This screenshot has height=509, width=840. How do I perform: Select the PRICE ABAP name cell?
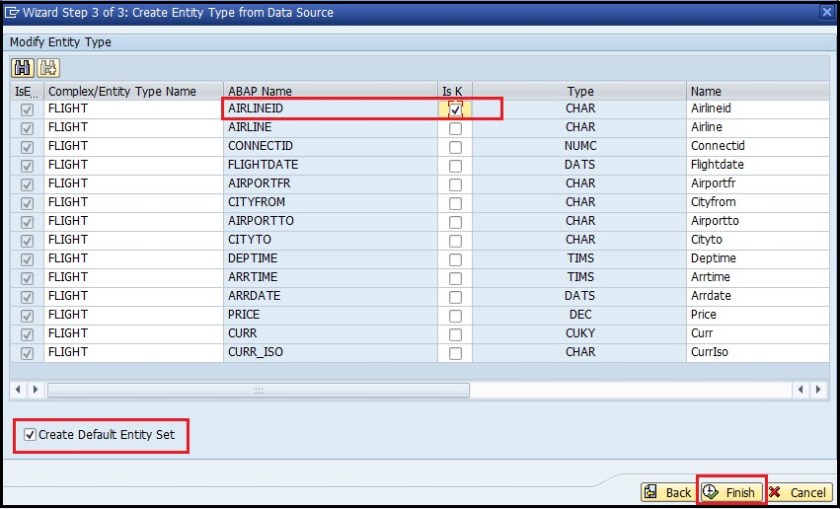point(331,315)
